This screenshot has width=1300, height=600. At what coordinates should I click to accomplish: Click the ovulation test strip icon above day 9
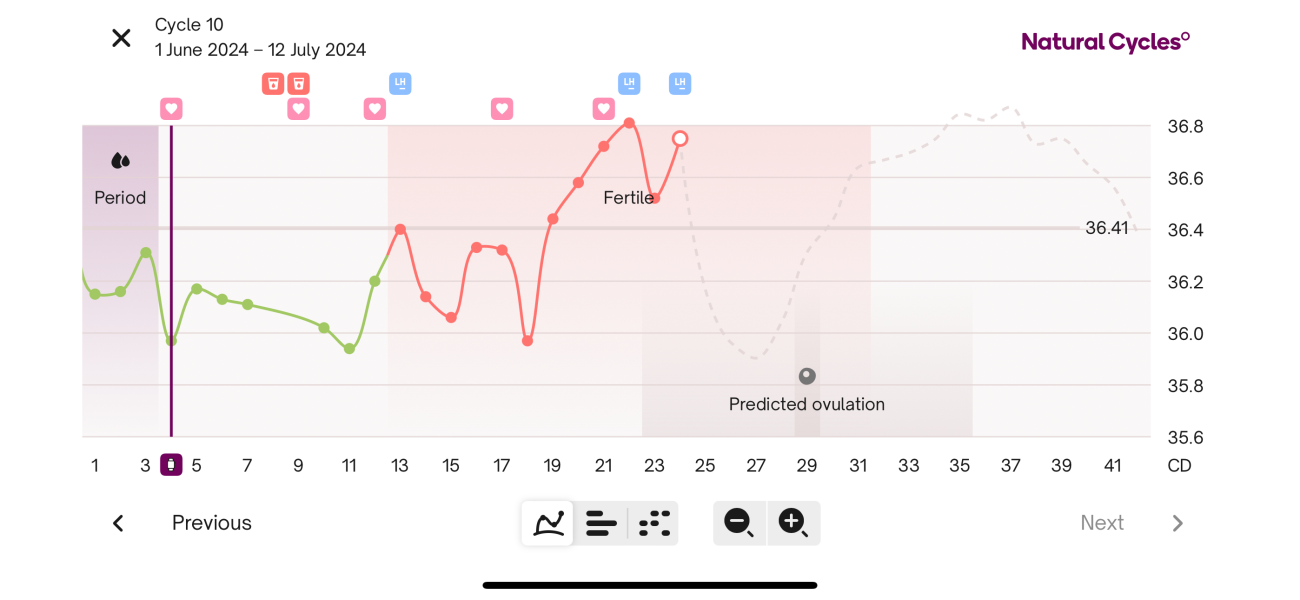(x=298, y=83)
